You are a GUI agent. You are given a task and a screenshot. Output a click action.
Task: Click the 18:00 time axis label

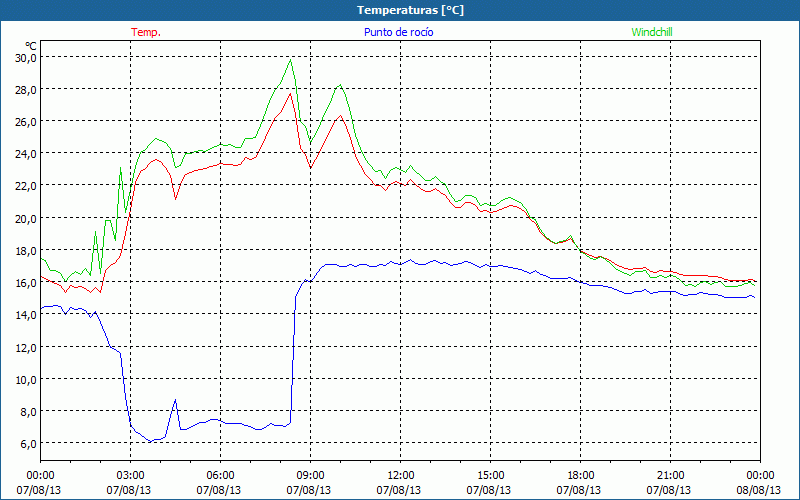(581, 476)
